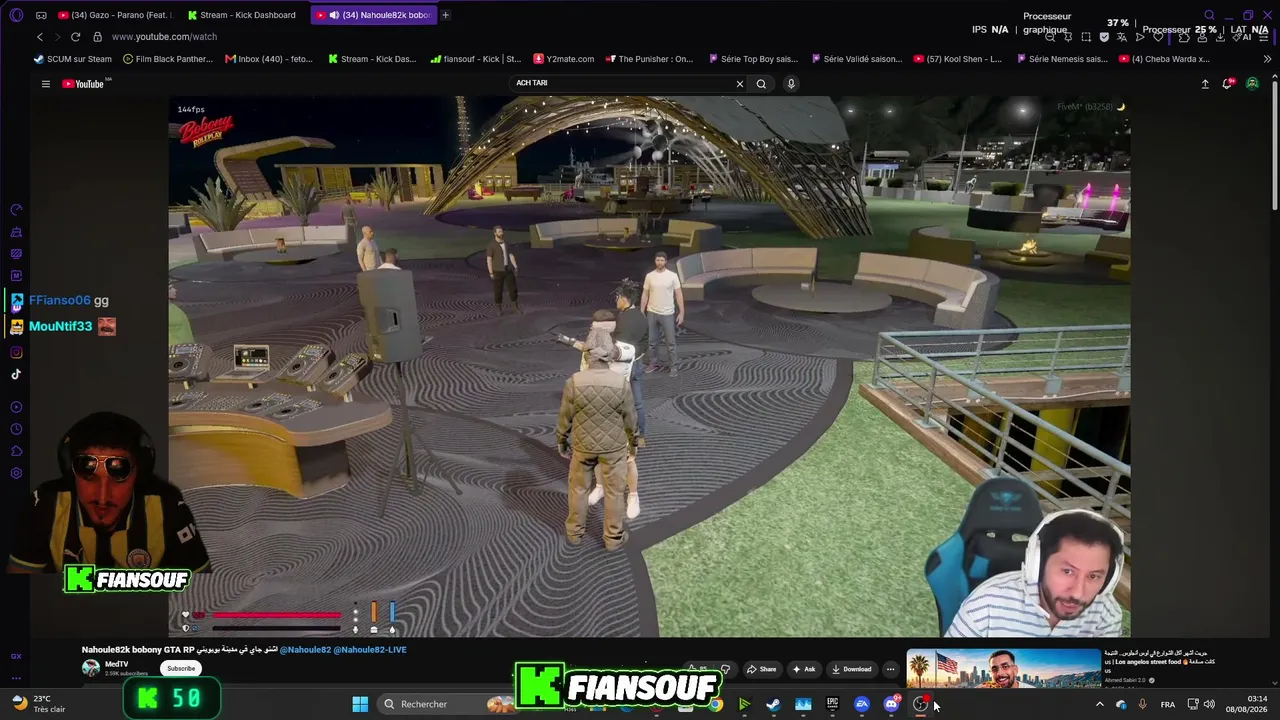Open Instagram in the Opera sidebar

pyautogui.click(x=16, y=352)
